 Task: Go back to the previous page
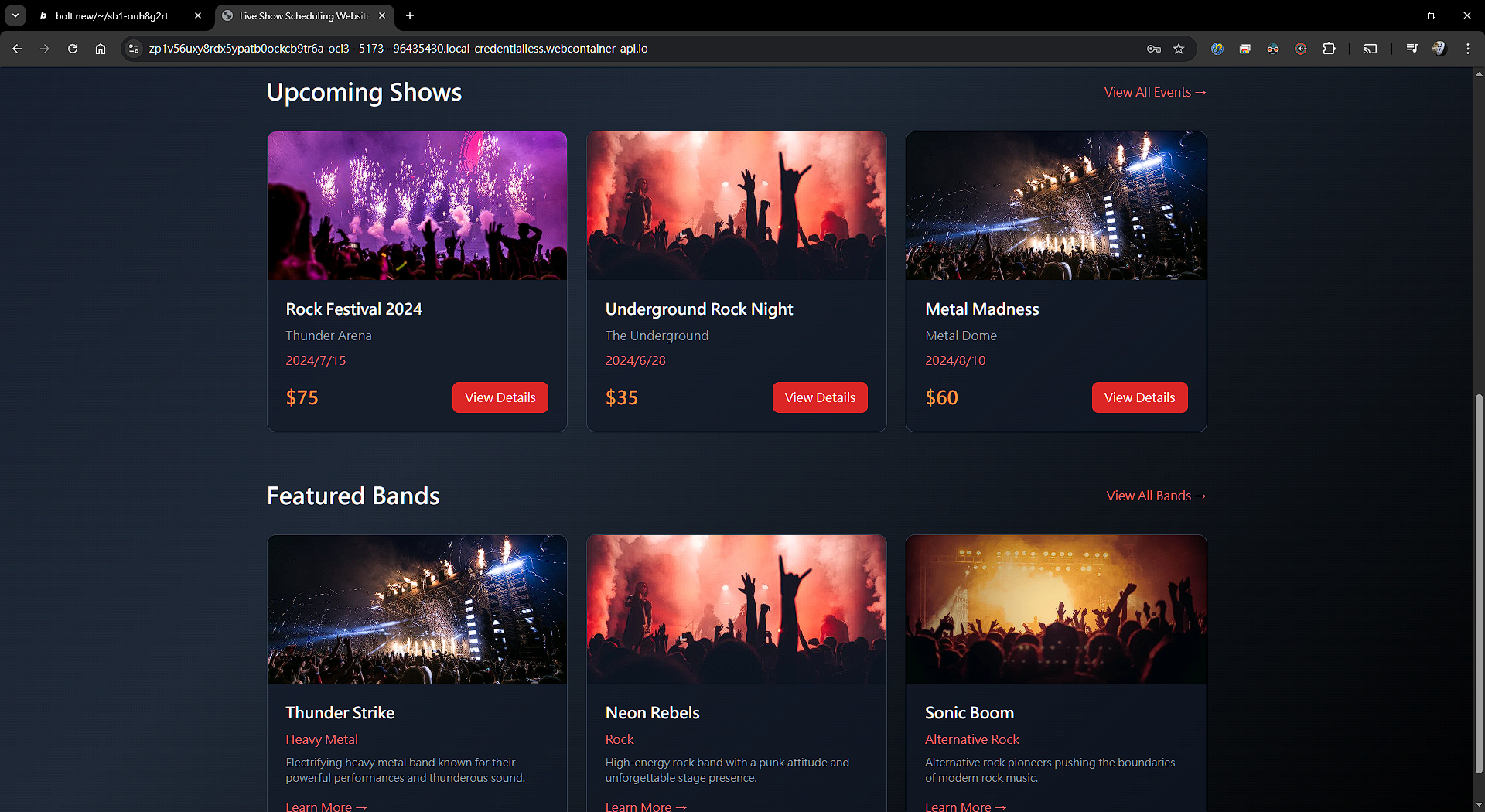(x=17, y=49)
